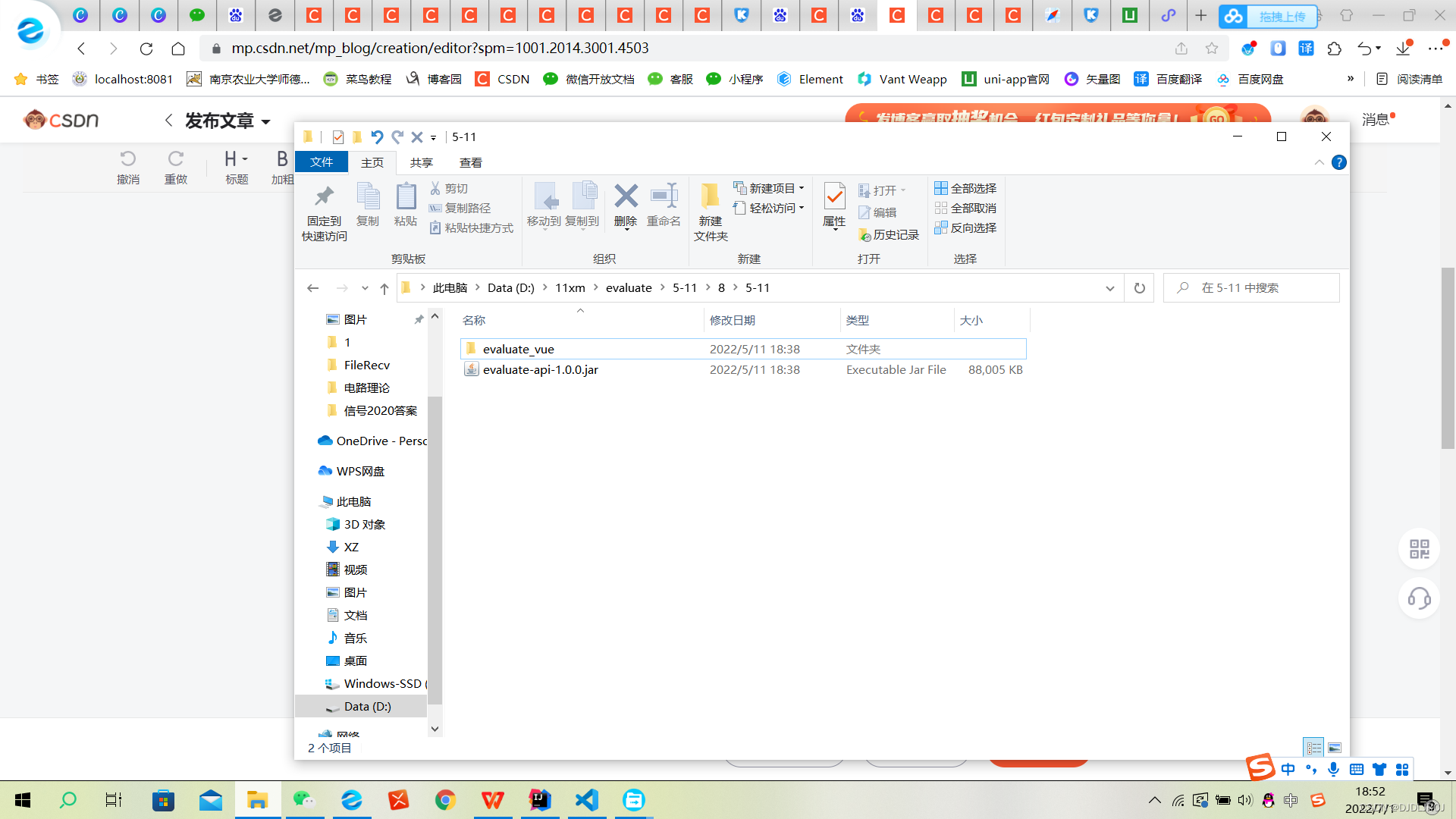Image resolution: width=1456 pixels, height=819 pixels.
Task: Navigate to the evaluate breadcrumb folder
Action: click(629, 287)
